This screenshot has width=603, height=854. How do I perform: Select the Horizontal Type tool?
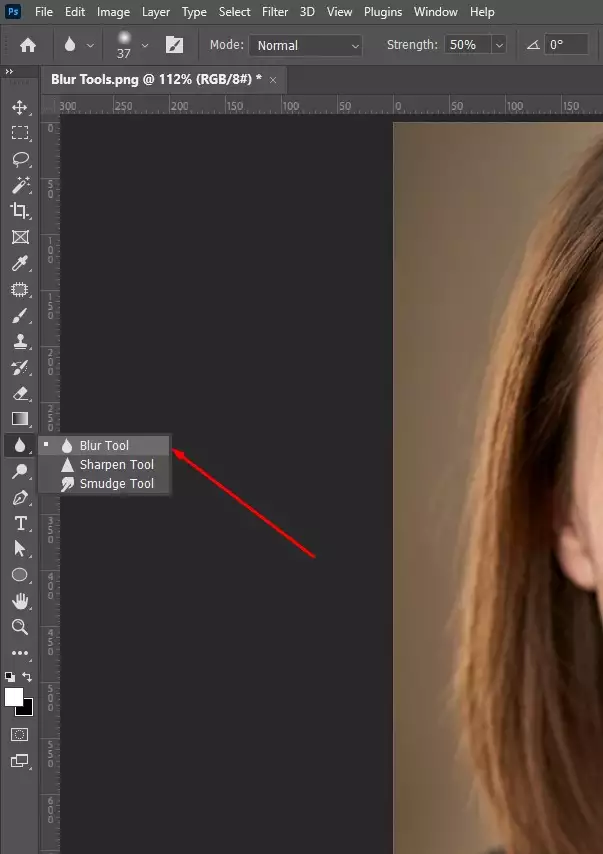[x=20, y=523]
